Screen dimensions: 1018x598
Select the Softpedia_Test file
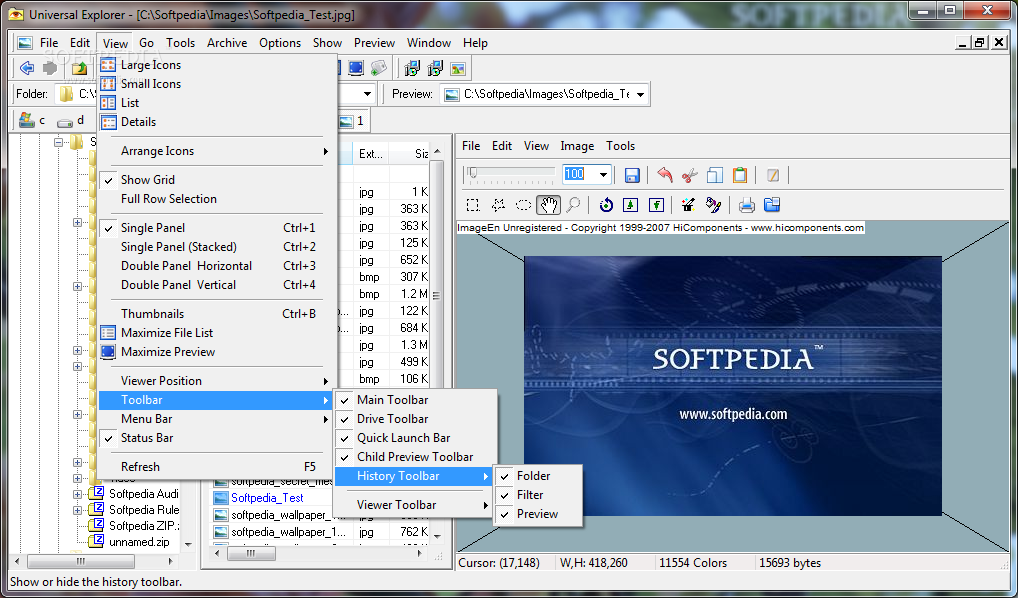point(267,498)
